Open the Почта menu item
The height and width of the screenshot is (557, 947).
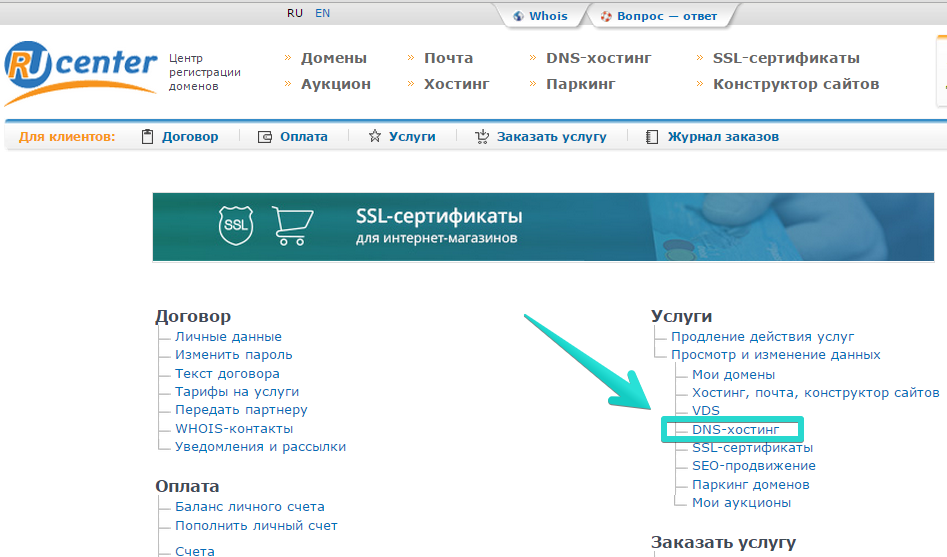pos(448,58)
